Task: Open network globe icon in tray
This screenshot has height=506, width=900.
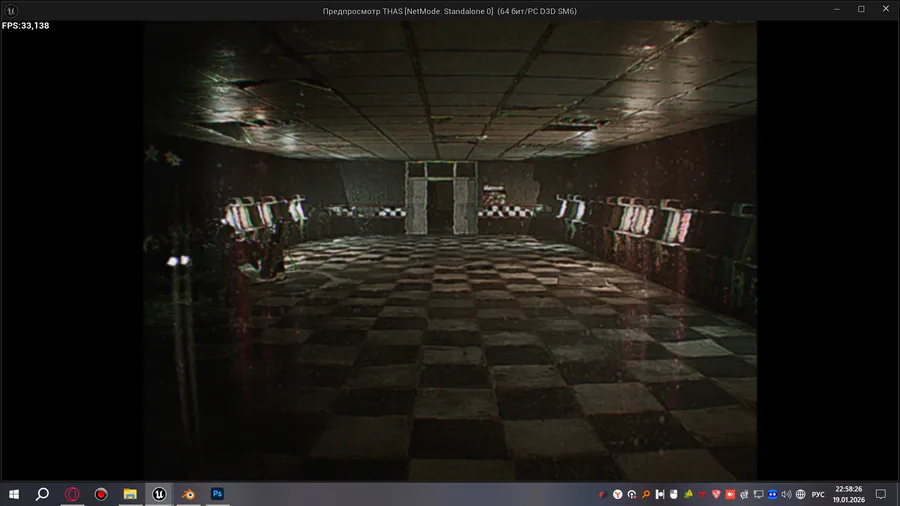Action: pyautogui.click(x=801, y=494)
